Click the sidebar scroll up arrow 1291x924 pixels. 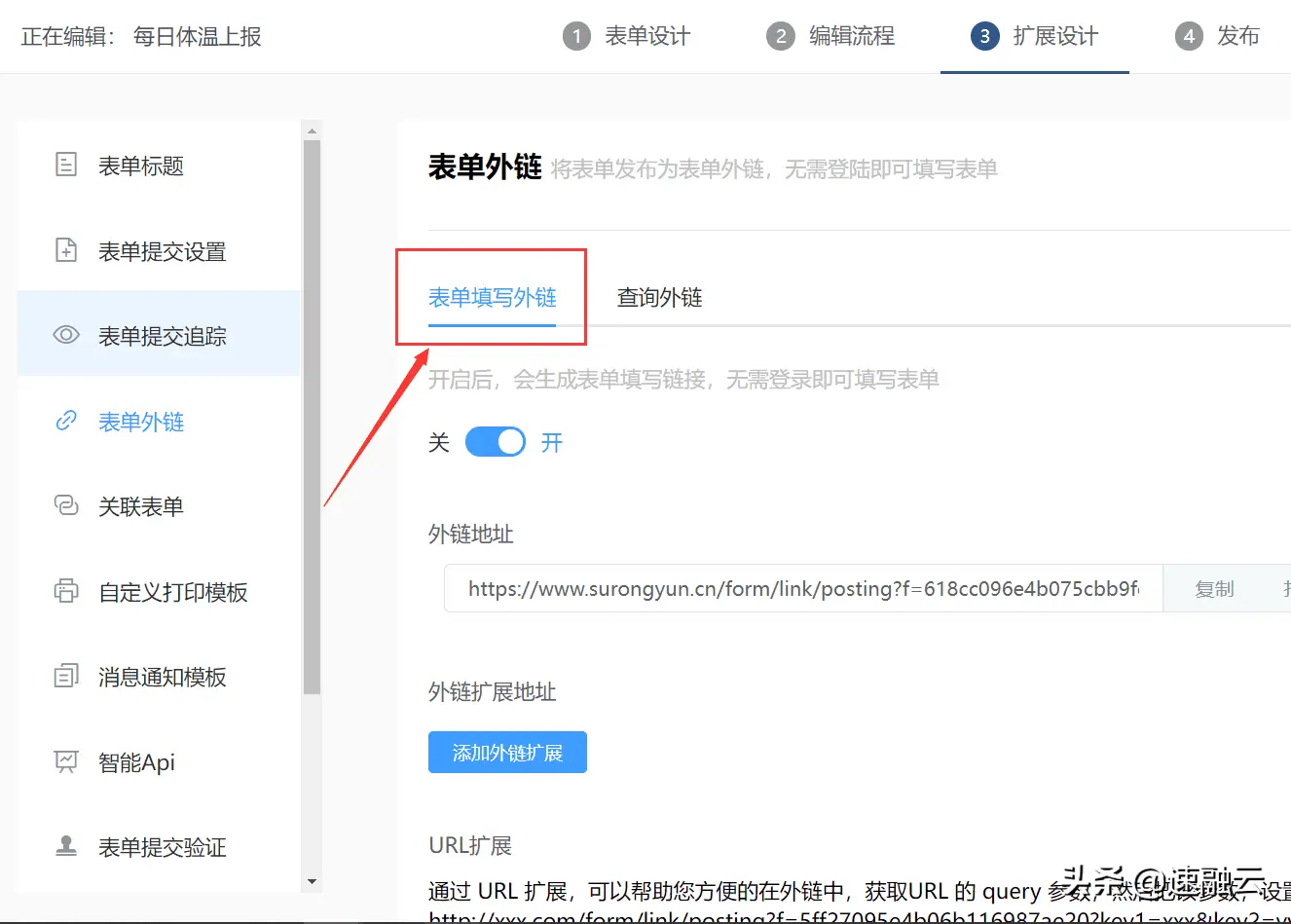312,130
